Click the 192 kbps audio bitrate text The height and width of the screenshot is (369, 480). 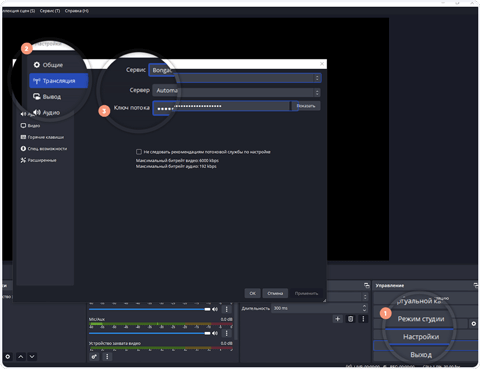[x=176, y=166]
